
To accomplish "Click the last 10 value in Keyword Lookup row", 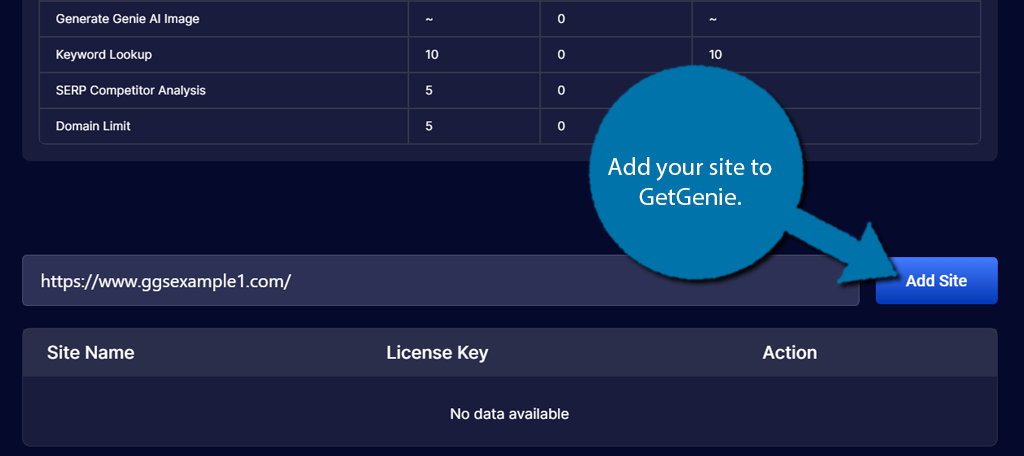I will pos(716,55).
